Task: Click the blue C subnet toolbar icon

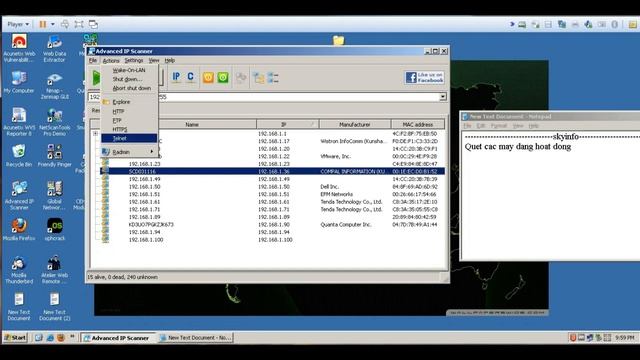Action: pos(191,77)
